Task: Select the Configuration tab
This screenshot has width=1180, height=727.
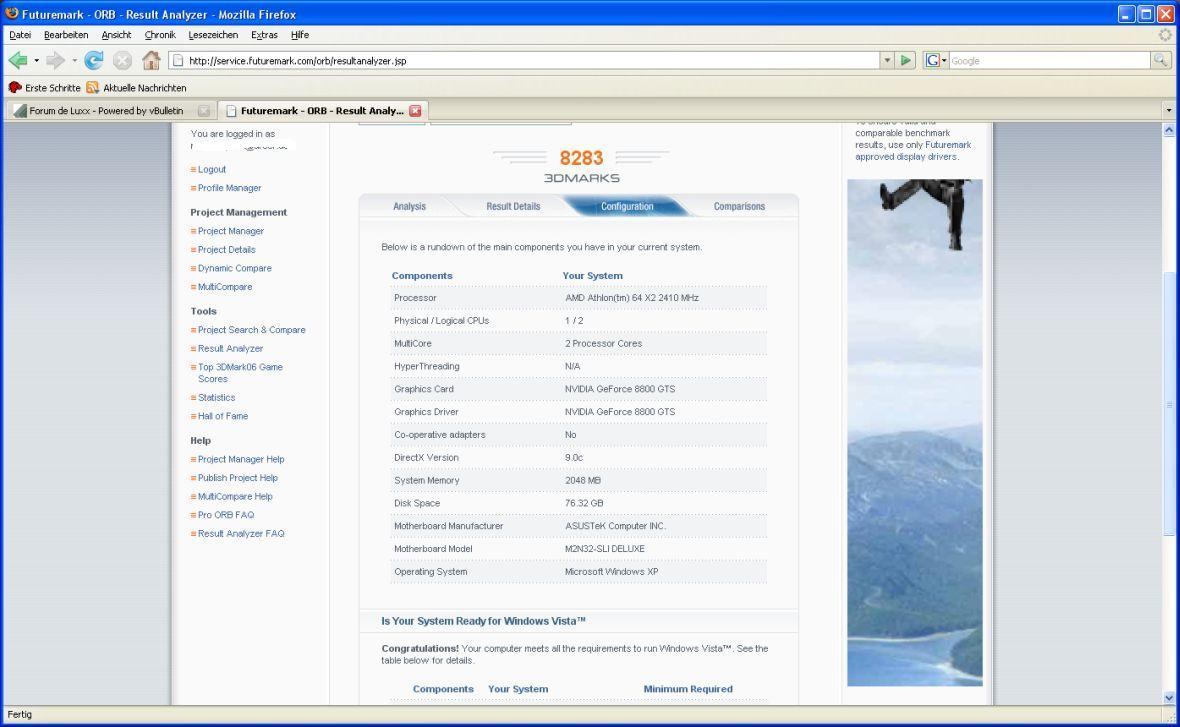Action: (627, 206)
